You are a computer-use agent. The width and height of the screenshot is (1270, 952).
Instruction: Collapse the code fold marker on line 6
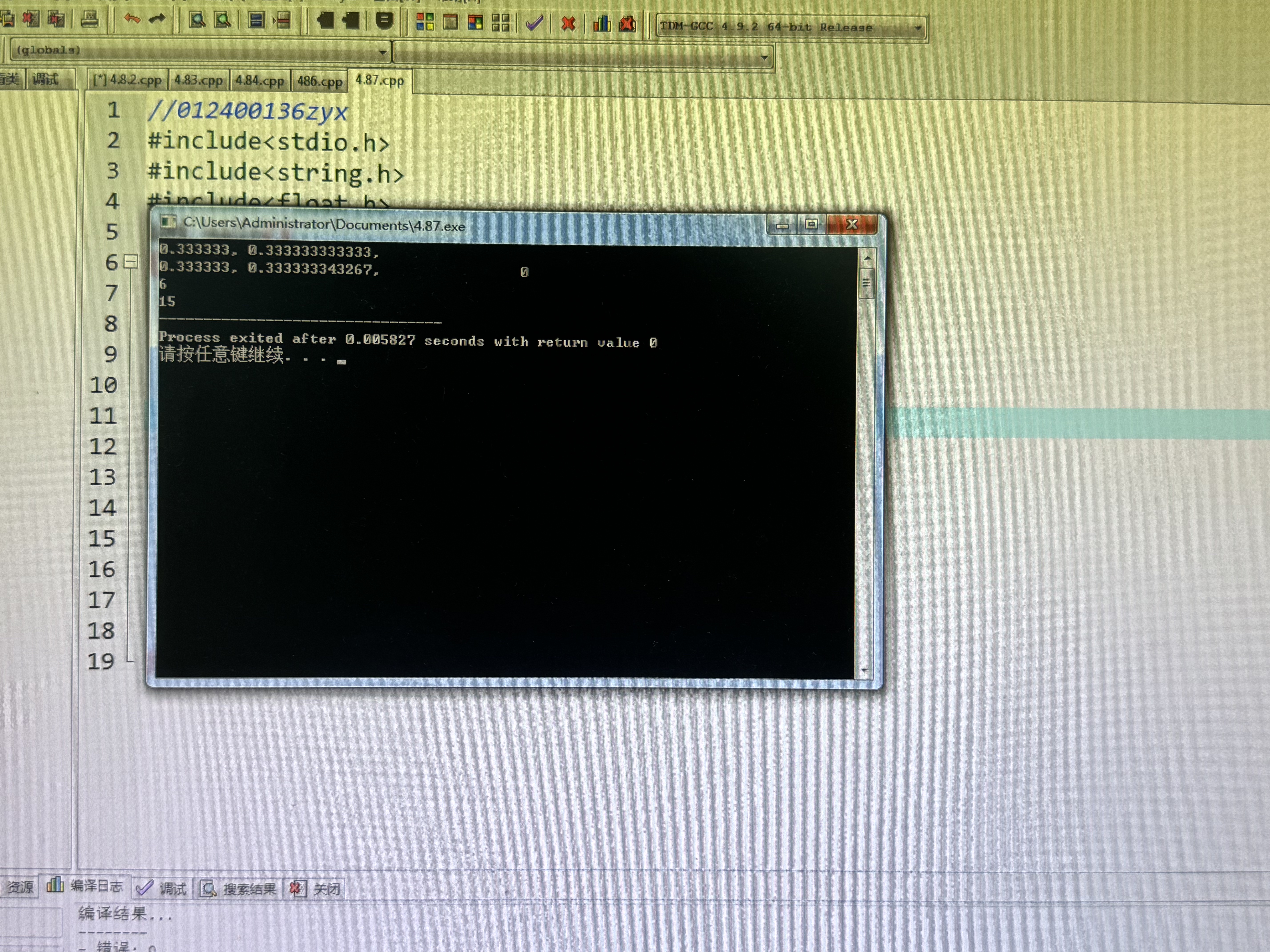point(131,262)
